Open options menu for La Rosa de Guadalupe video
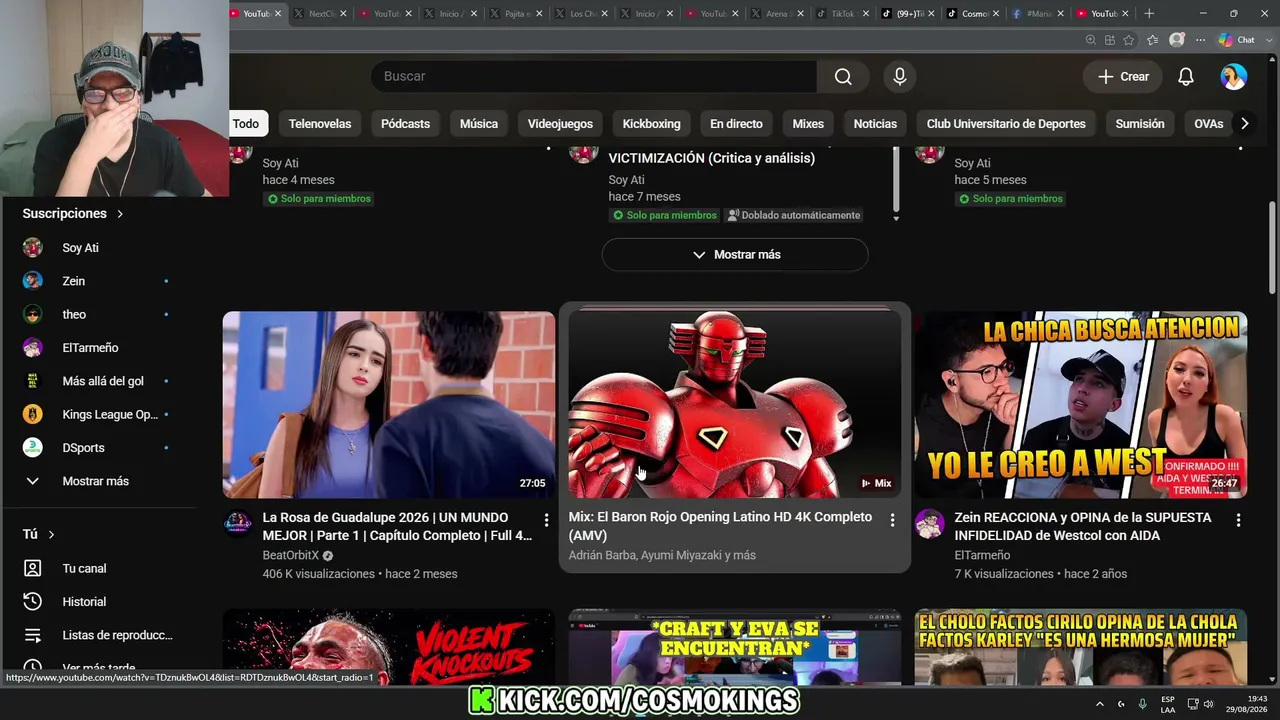The image size is (1280, 720). (x=546, y=520)
